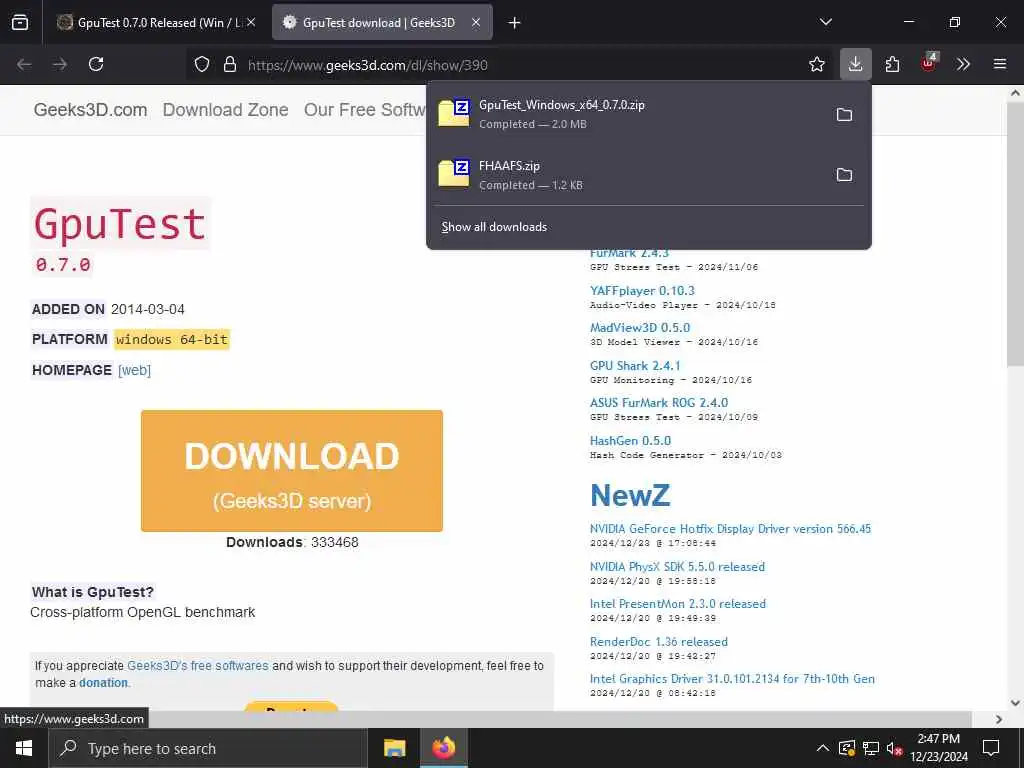Screen dimensions: 1024x768
Task: Open the network tray icon
Action: [x=871, y=748]
